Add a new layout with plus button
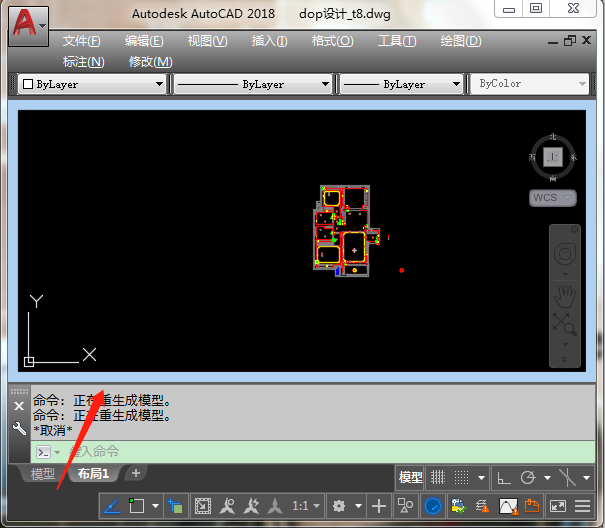Image resolution: width=605 pixels, height=528 pixels. pos(135,473)
